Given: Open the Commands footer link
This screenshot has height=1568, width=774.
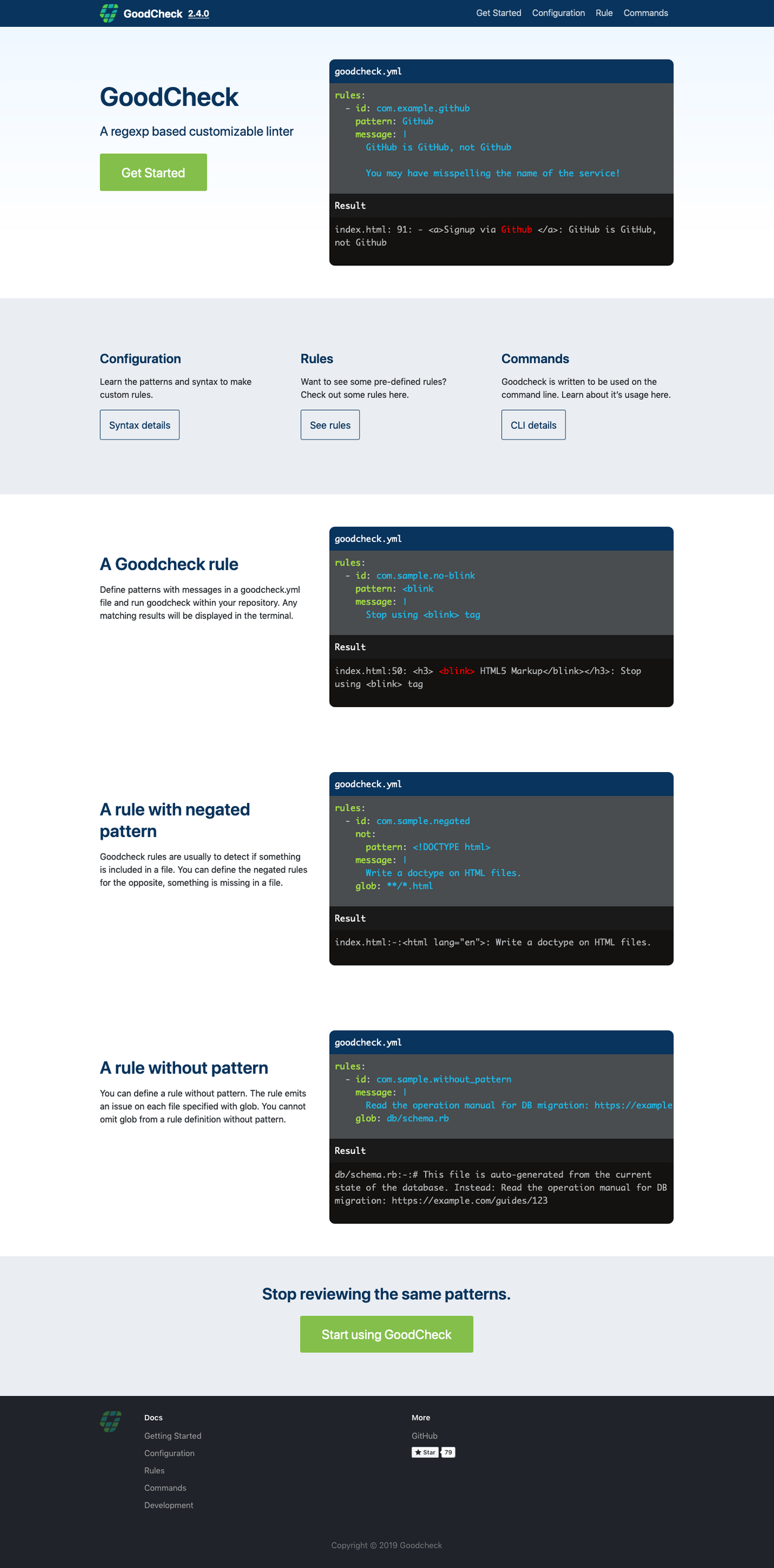Looking at the screenshot, I should (x=165, y=1488).
